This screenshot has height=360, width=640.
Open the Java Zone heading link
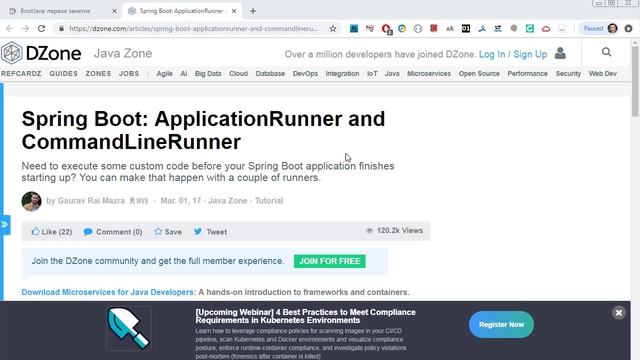click(x=123, y=53)
